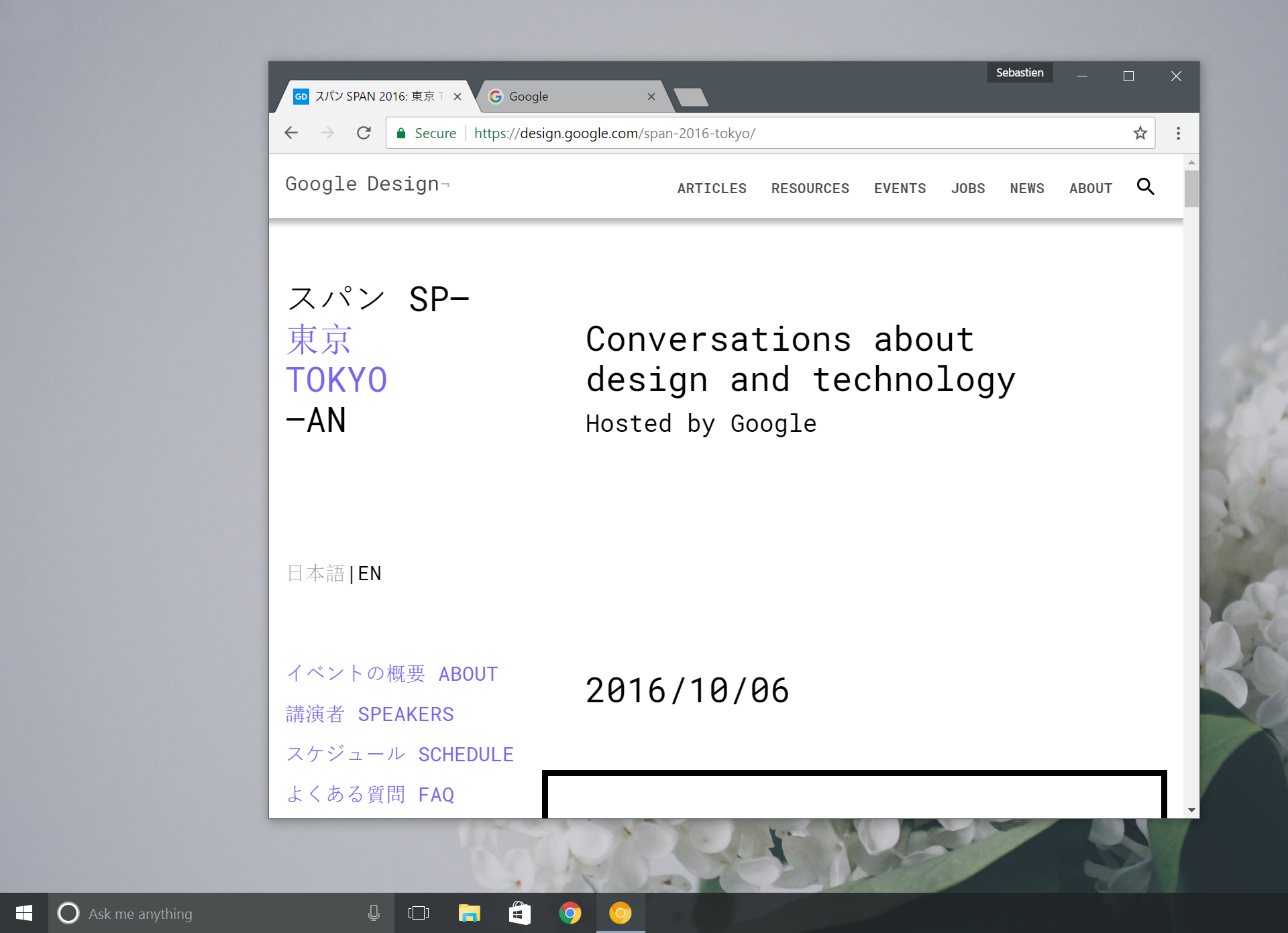The width and height of the screenshot is (1288, 933).
Task: Click the Conversations about design heading
Action: pos(801,360)
